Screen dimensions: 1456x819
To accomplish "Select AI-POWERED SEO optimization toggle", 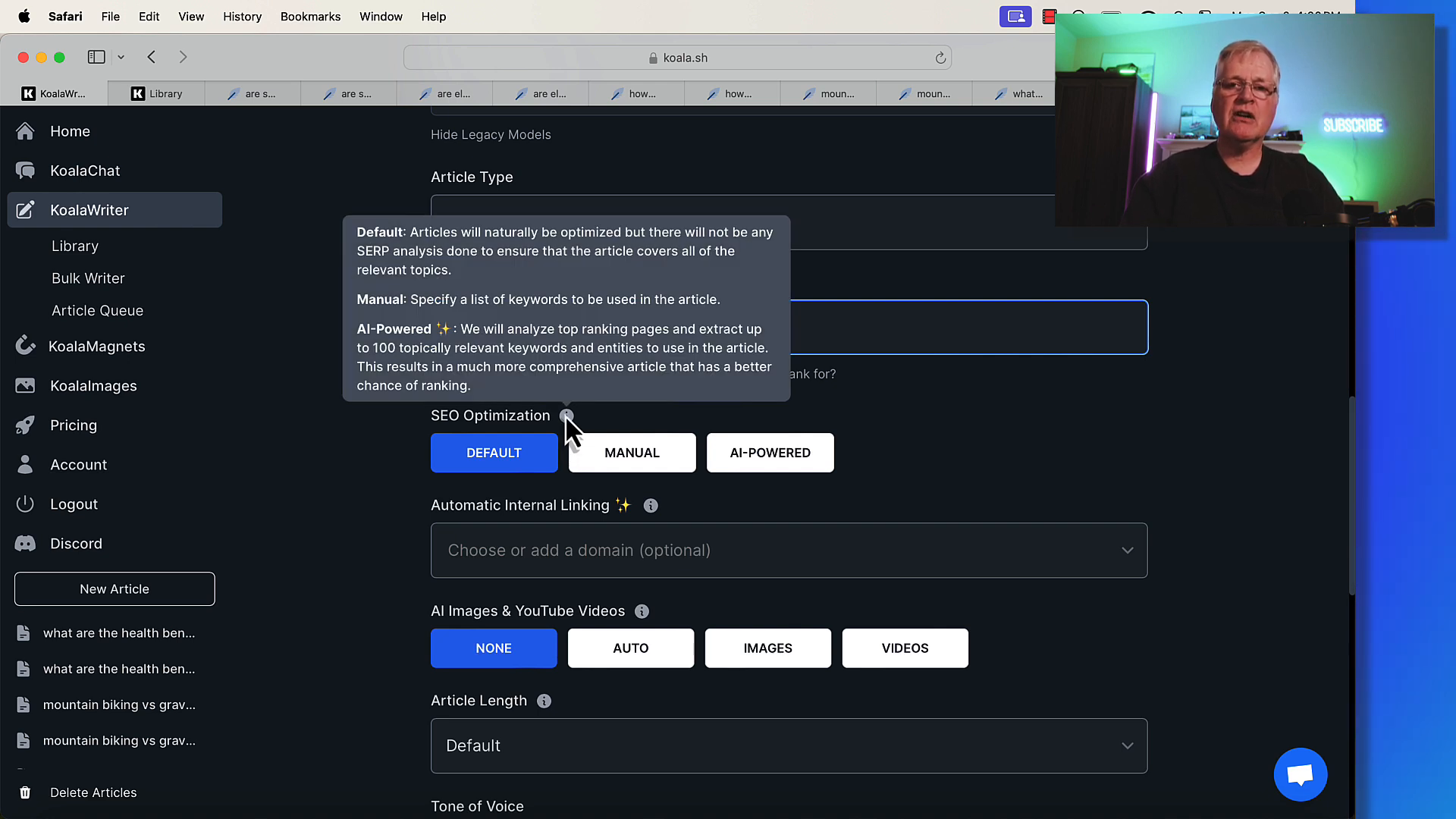I will (x=770, y=453).
